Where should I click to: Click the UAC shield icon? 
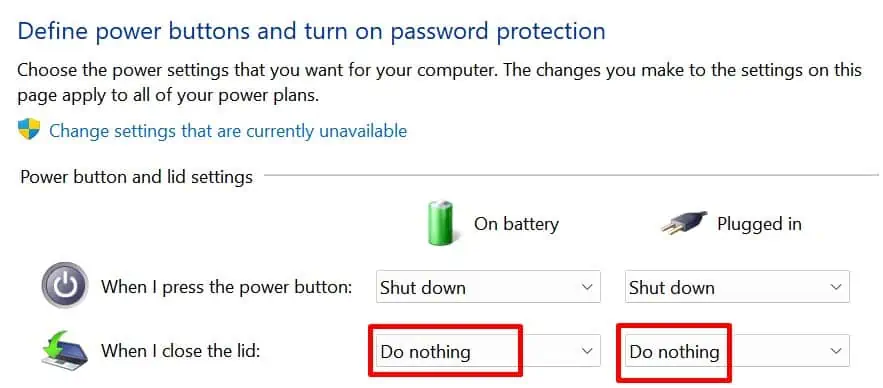click(x=29, y=130)
